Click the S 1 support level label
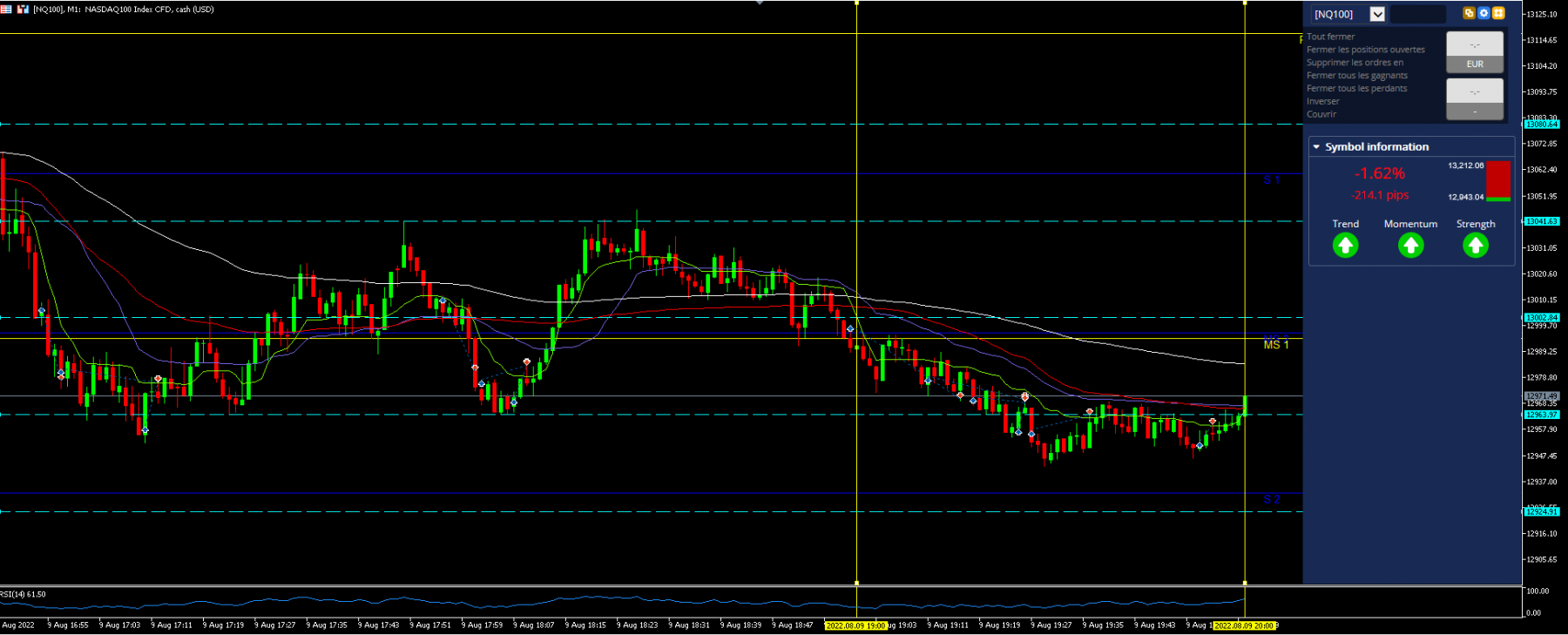The width and height of the screenshot is (1568, 635). click(1272, 180)
